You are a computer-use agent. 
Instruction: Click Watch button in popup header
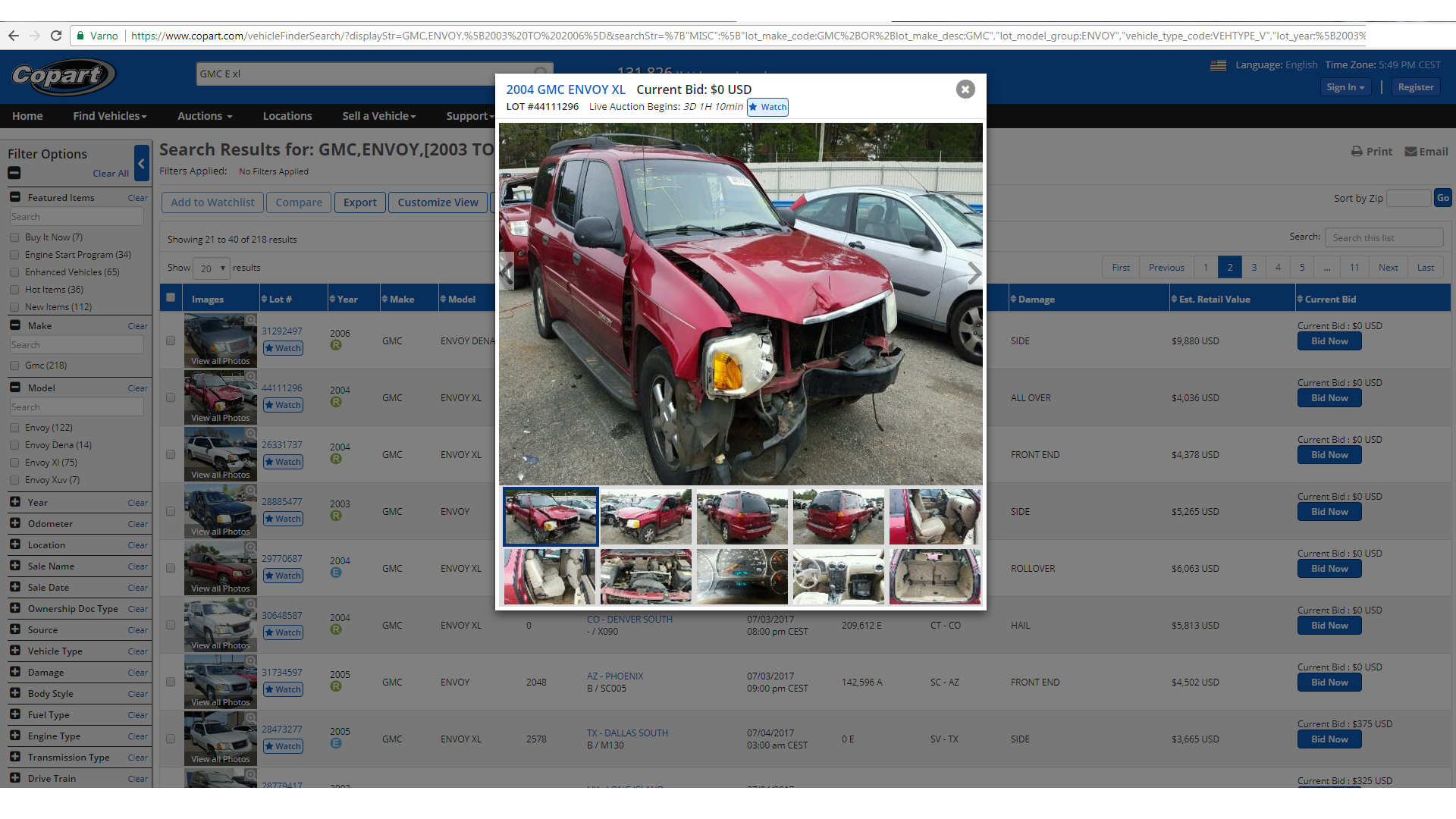pyautogui.click(x=767, y=107)
